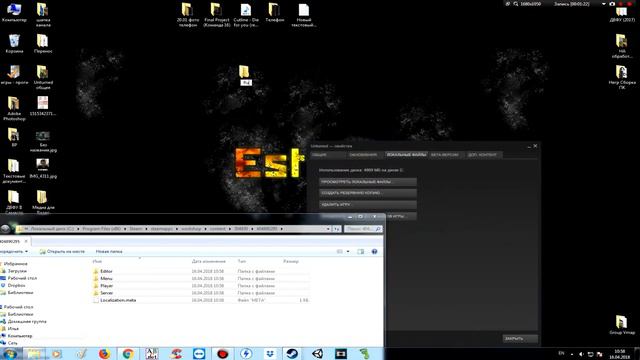Switch to ДОП. КОНТЕНТ tab in Steam properties
The image size is (640, 360).
483,155
